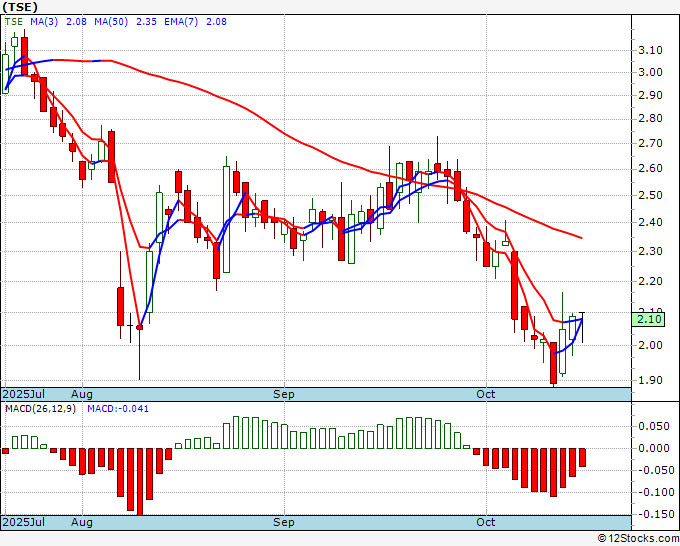Click the current price tag 2.10
680x546 pixels.
point(648,320)
